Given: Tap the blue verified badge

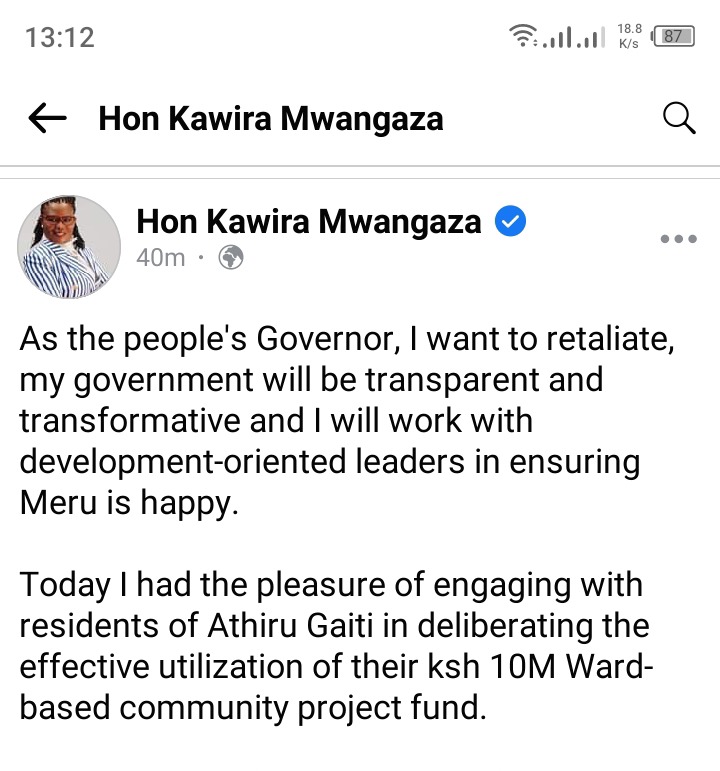Looking at the screenshot, I should pyautogui.click(x=510, y=221).
